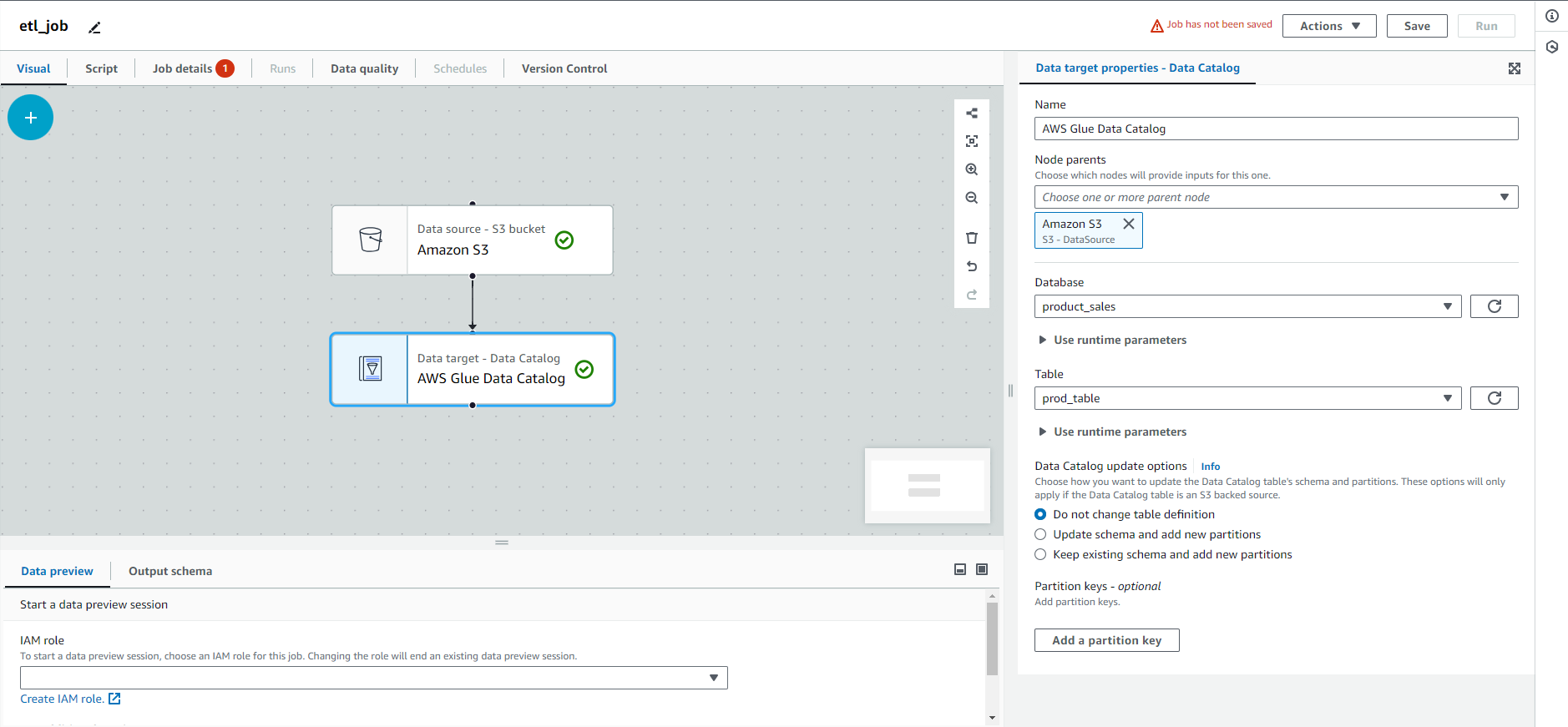Switch to the Output schema tab
Viewport: 1568px width, 727px height.
click(170, 571)
